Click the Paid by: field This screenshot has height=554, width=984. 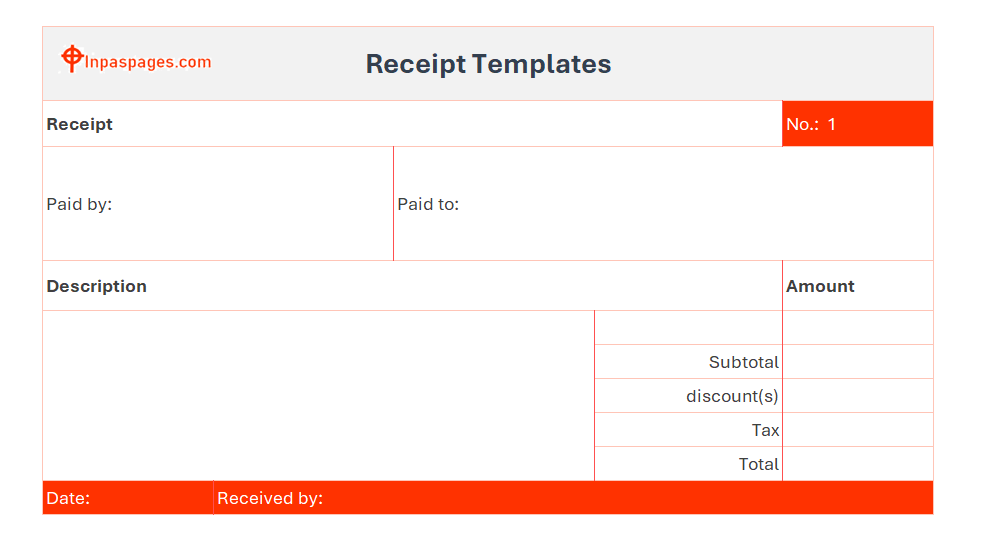tap(218, 204)
